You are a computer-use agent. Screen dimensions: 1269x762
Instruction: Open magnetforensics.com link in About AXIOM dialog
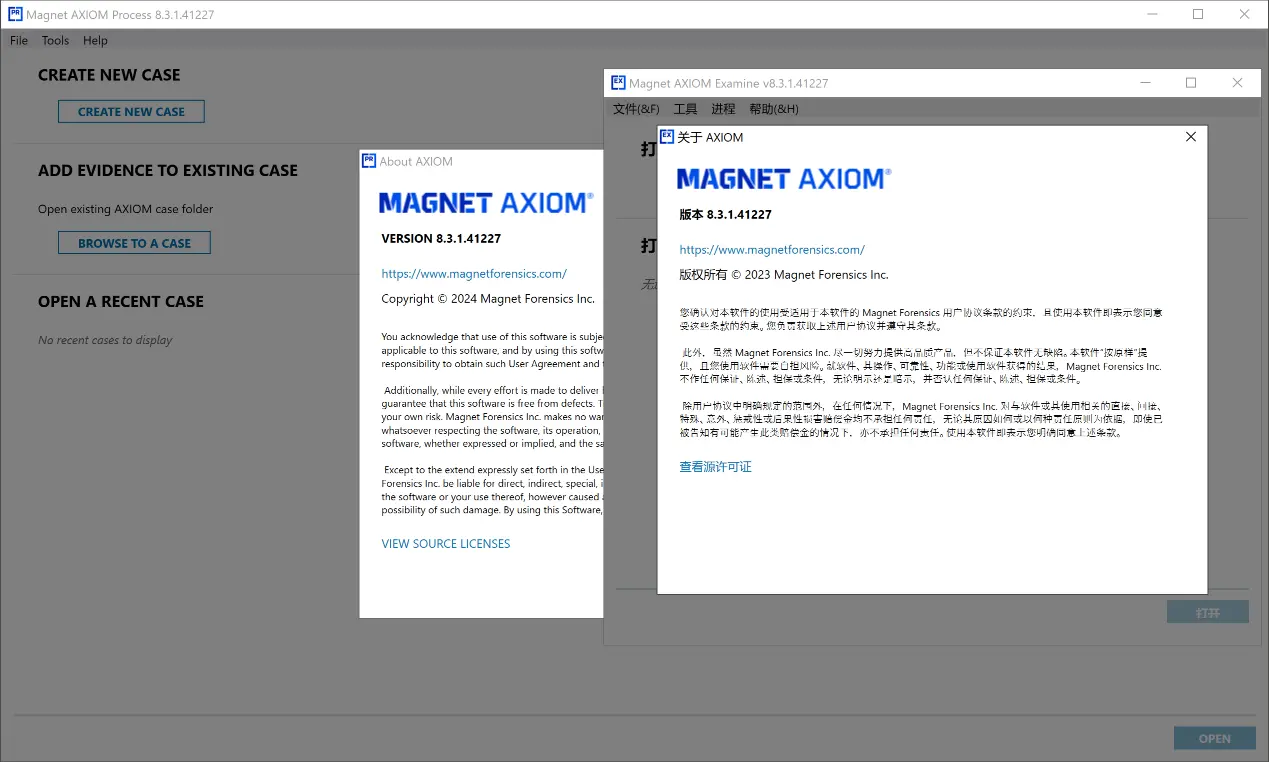click(x=474, y=273)
